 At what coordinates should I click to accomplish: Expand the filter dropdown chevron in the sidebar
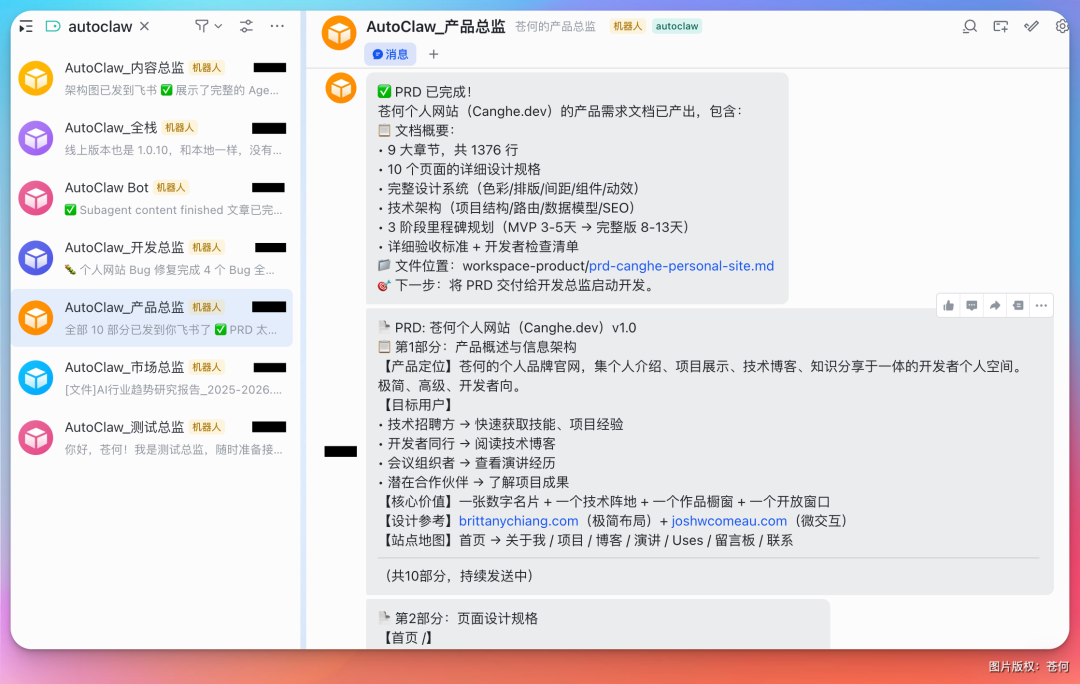click(x=218, y=27)
